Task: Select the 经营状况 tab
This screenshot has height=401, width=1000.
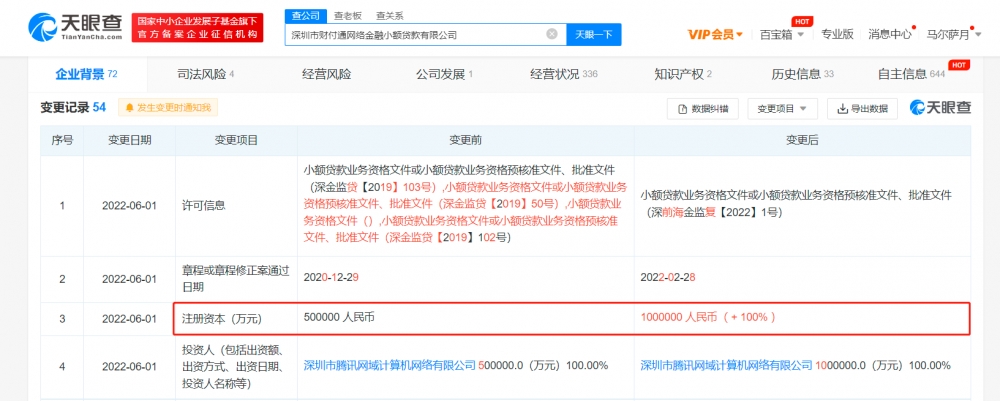Action: [564, 74]
